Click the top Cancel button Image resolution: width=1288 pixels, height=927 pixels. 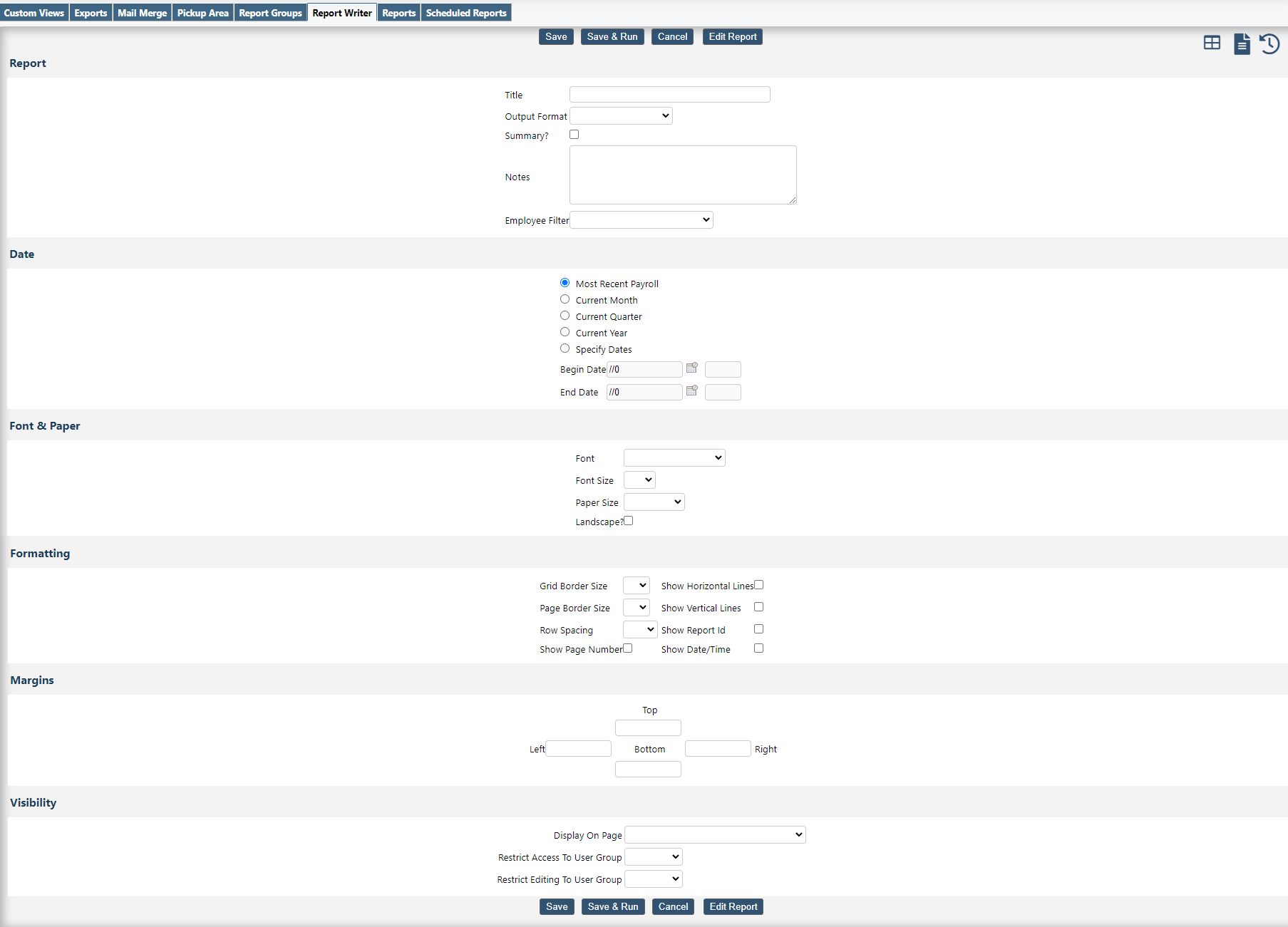click(672, 37)
